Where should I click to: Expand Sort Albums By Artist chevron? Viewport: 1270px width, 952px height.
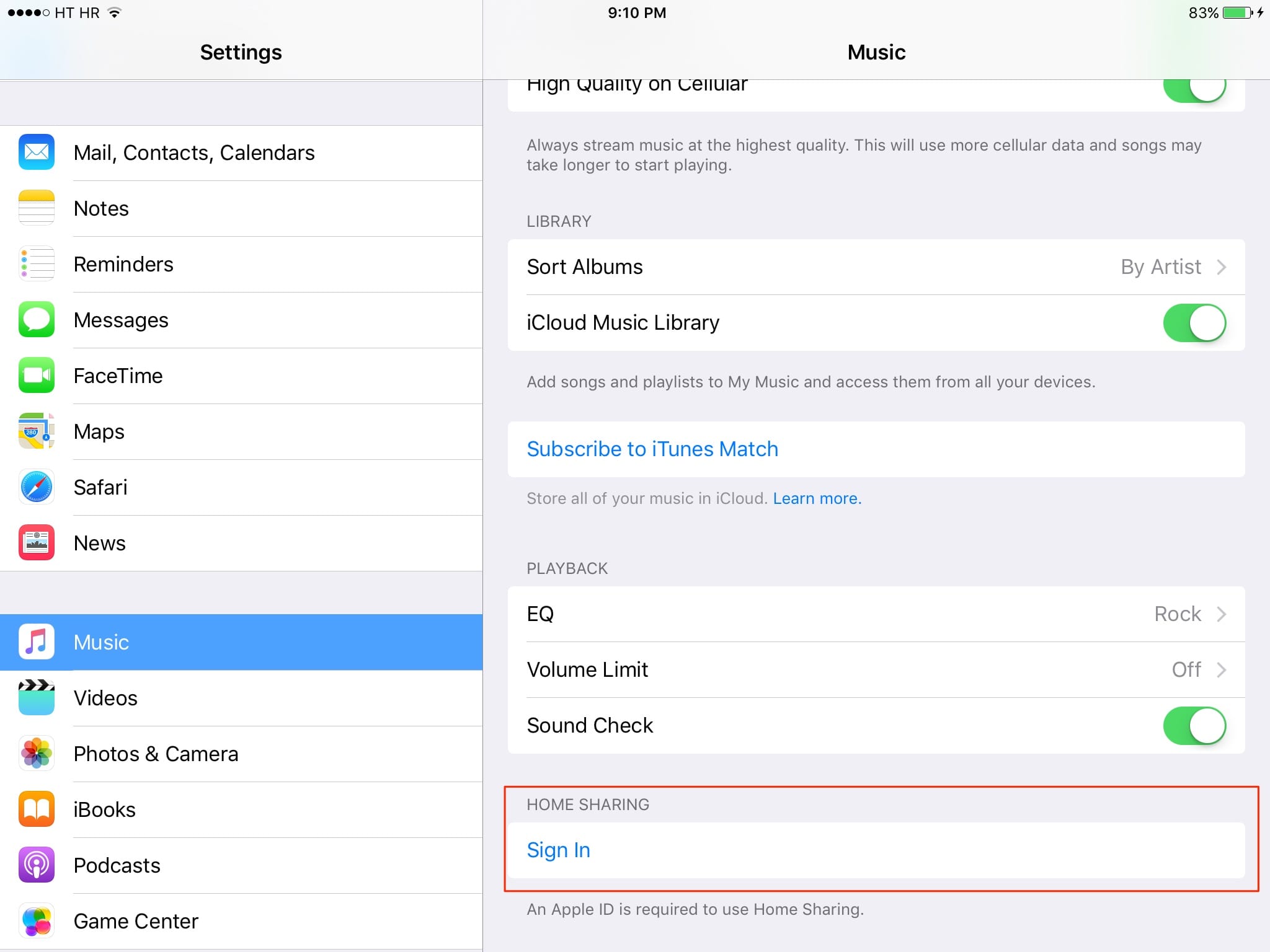(1222, 267)
